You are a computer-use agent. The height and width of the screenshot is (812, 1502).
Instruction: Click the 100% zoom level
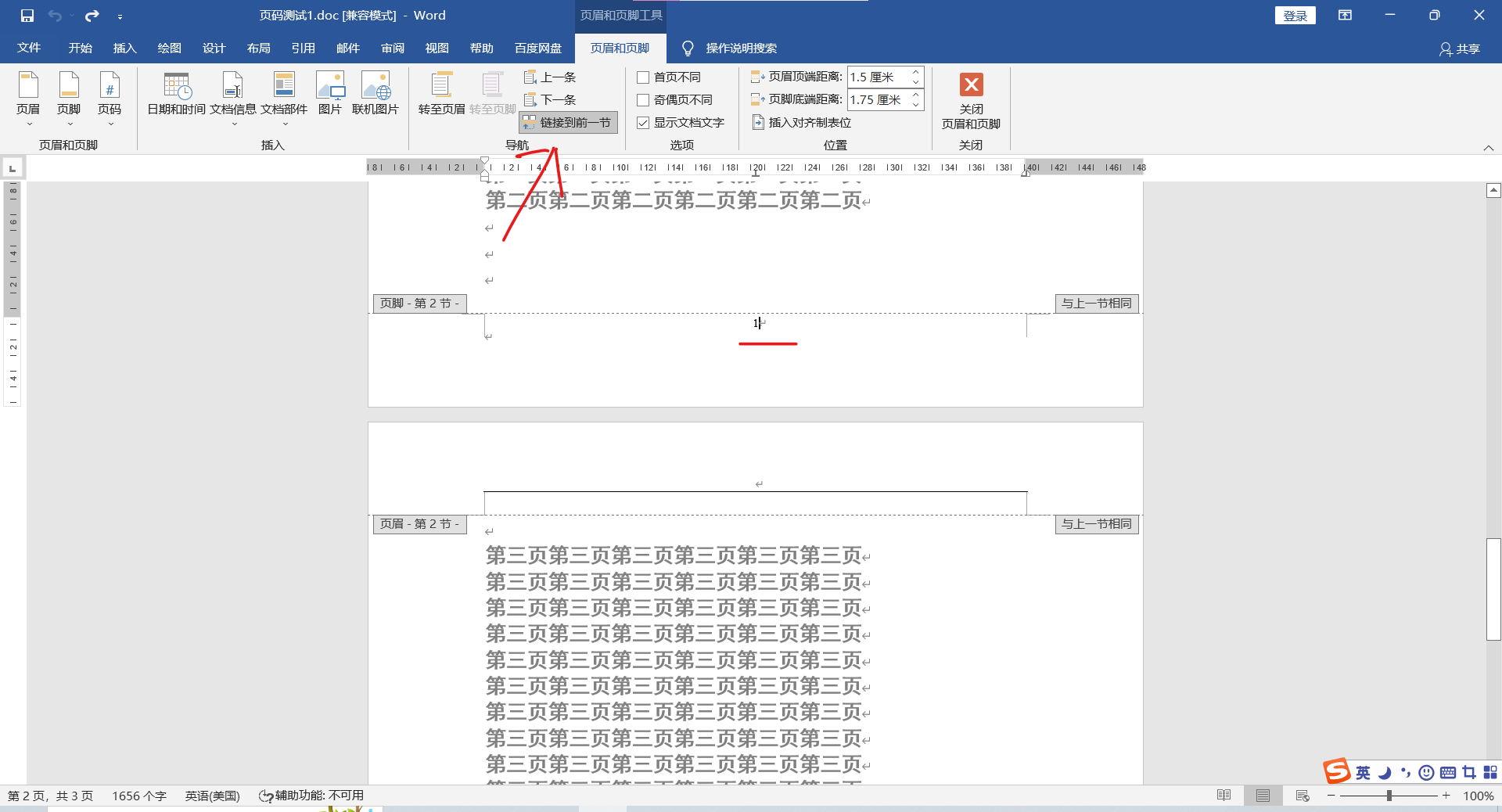[1479, 796]
